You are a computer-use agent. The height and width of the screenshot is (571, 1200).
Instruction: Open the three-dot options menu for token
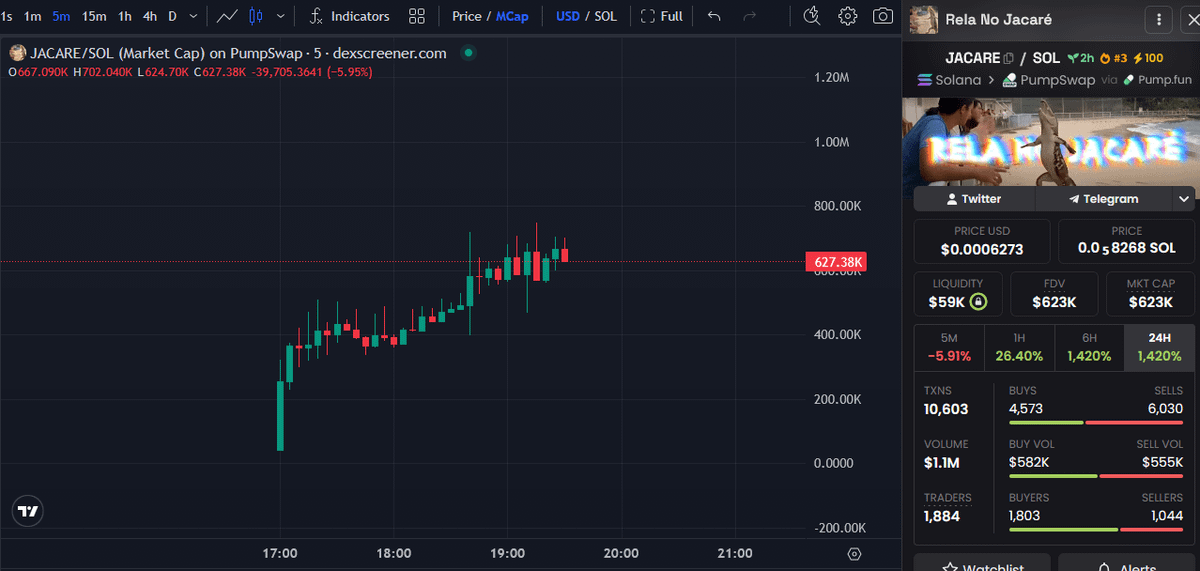pyautogui.click(x=1159, y=19)
